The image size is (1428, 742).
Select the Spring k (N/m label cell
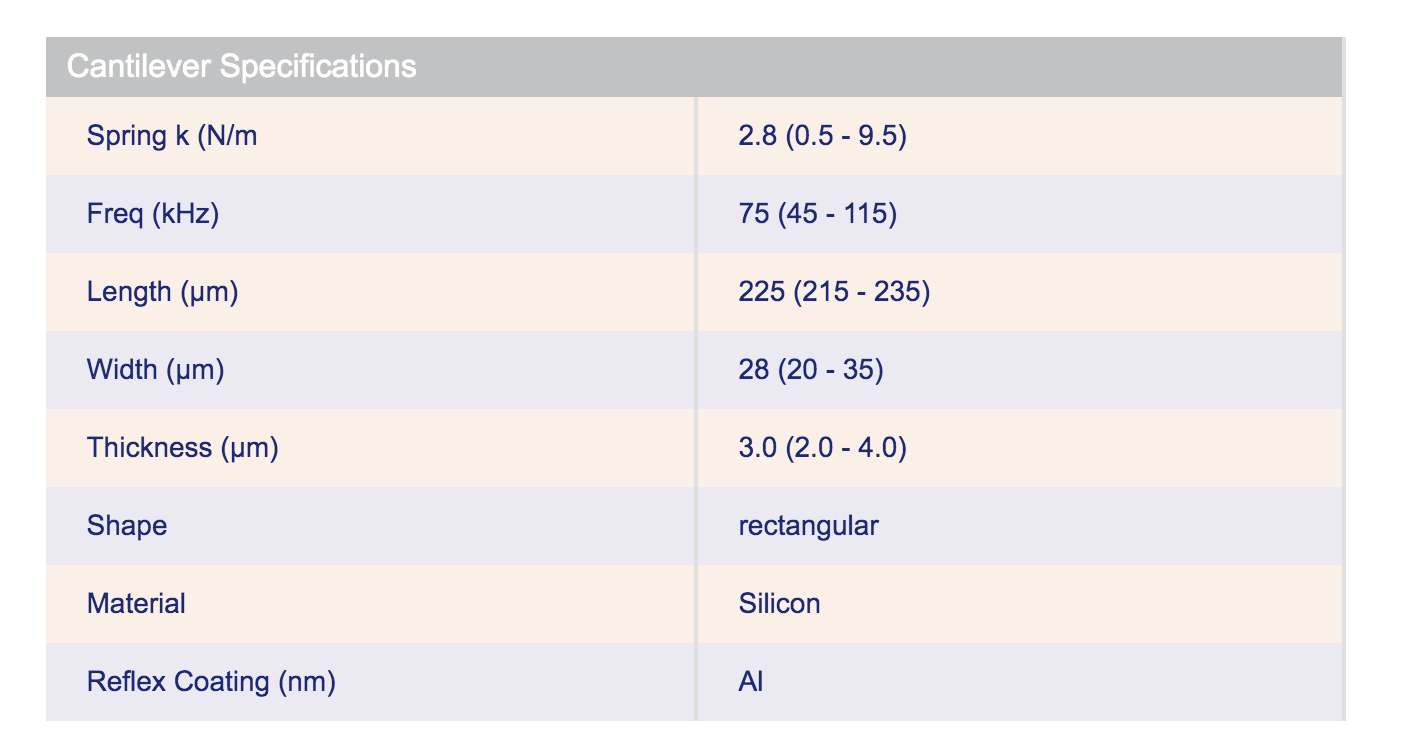point(172,136)
